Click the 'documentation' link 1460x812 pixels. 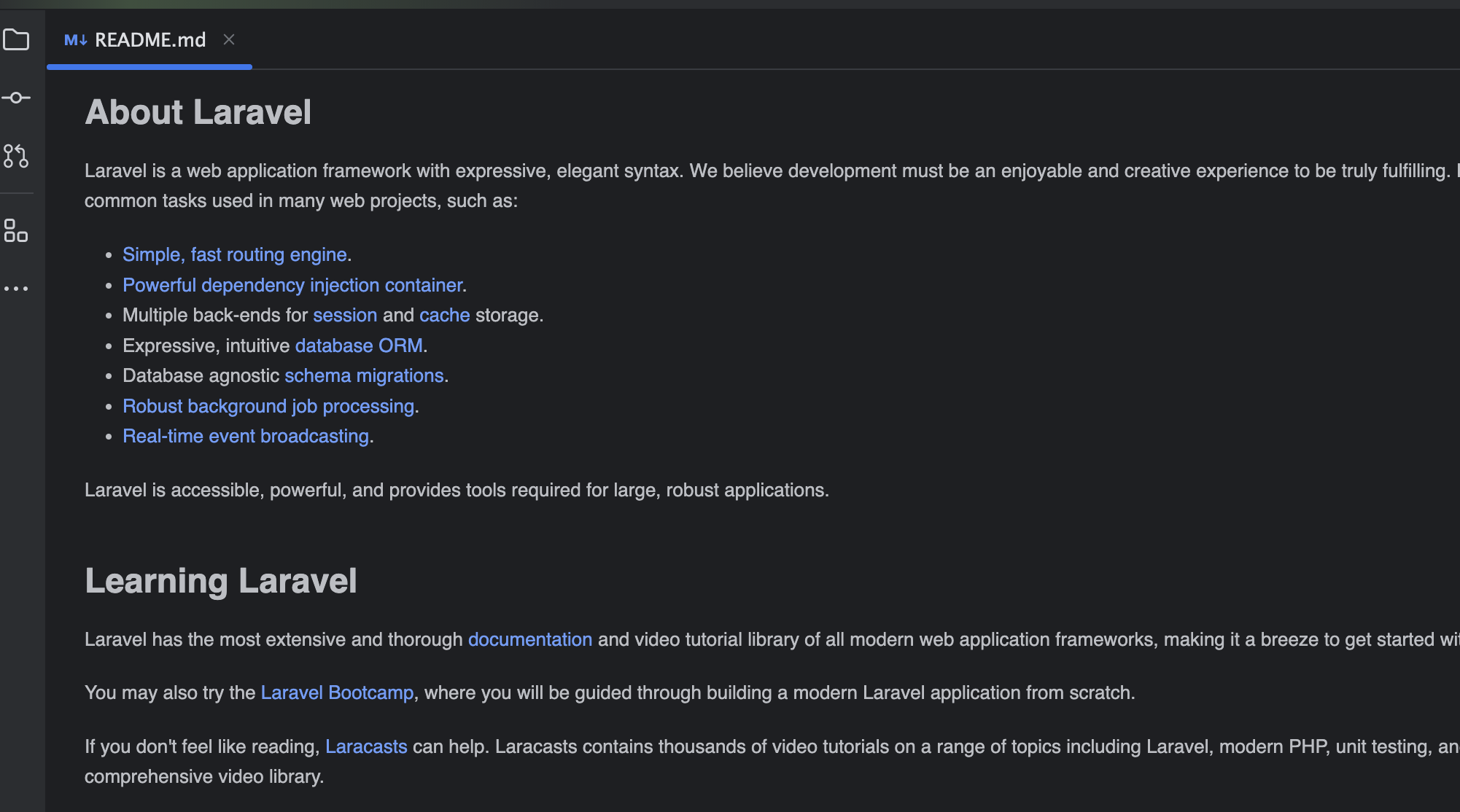(x=529, y=639)
